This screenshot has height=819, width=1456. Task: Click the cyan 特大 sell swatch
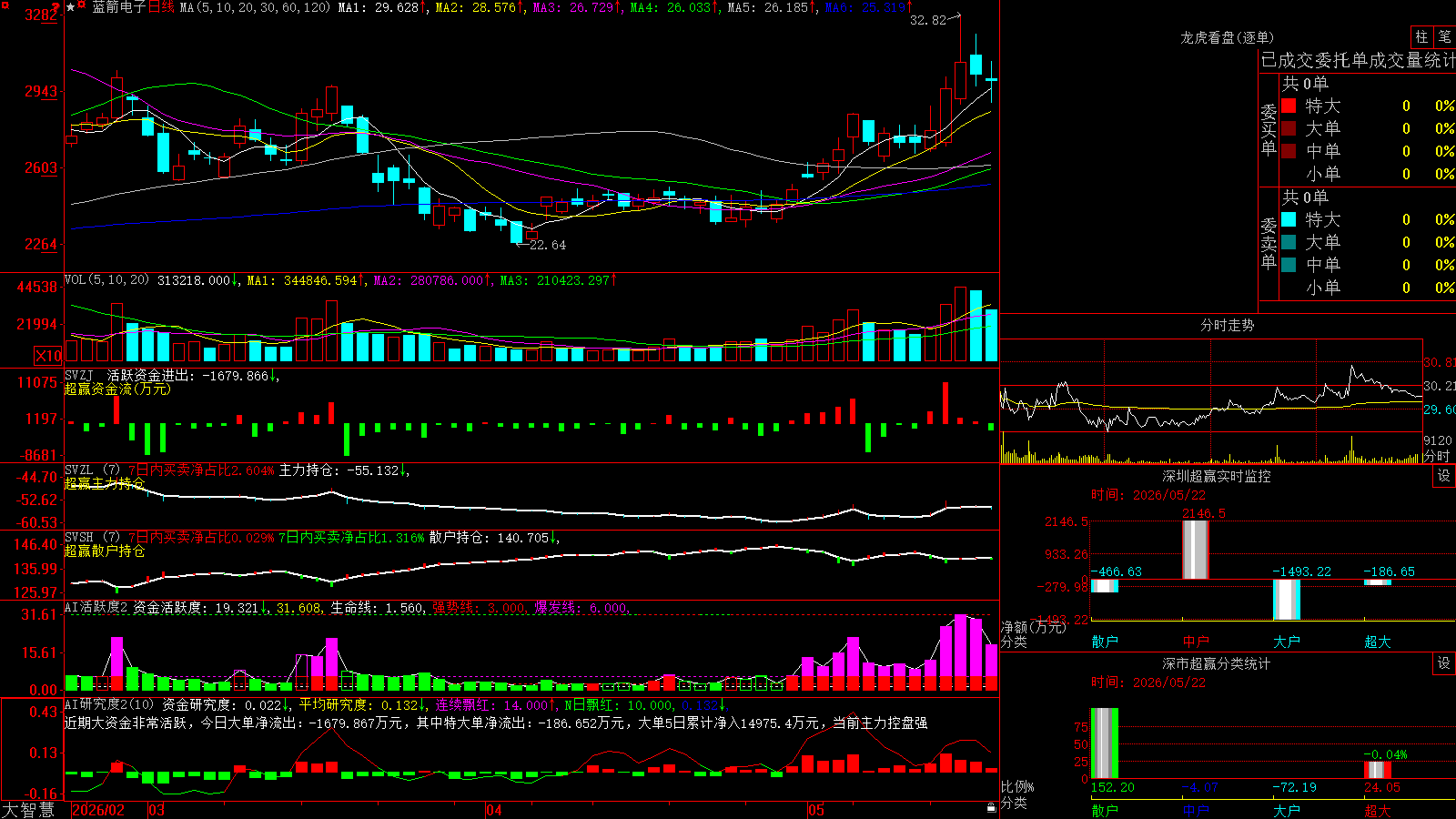click(1289, 219)
